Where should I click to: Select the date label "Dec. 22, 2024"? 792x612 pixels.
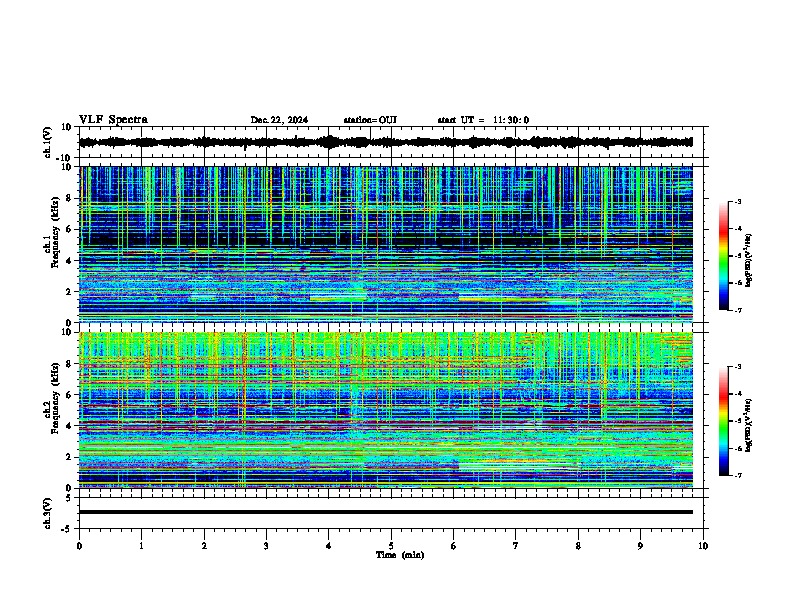click(279, 120)
